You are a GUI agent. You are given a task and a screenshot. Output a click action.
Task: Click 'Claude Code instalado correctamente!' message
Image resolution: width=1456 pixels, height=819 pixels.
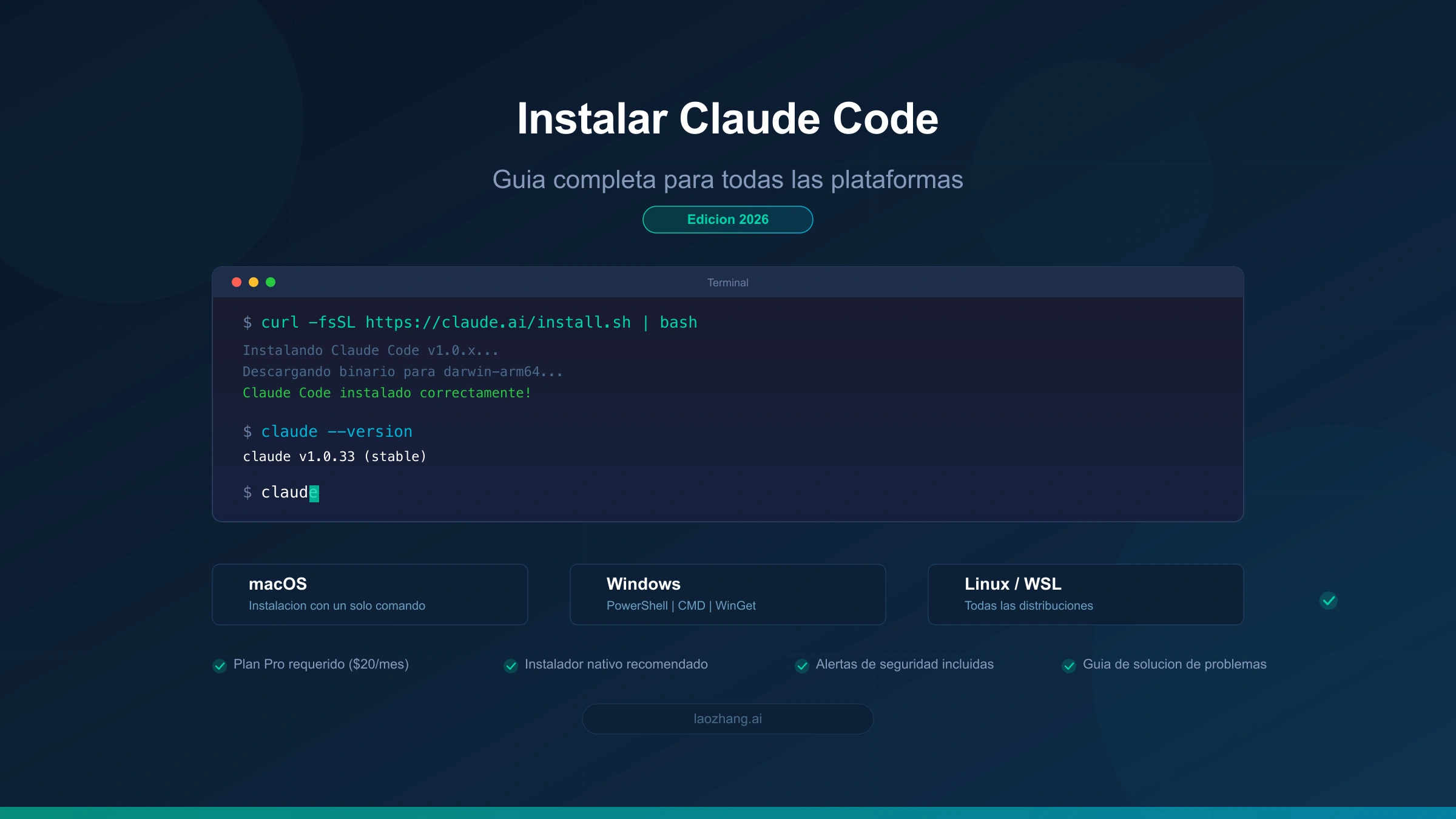click(387, 393)
